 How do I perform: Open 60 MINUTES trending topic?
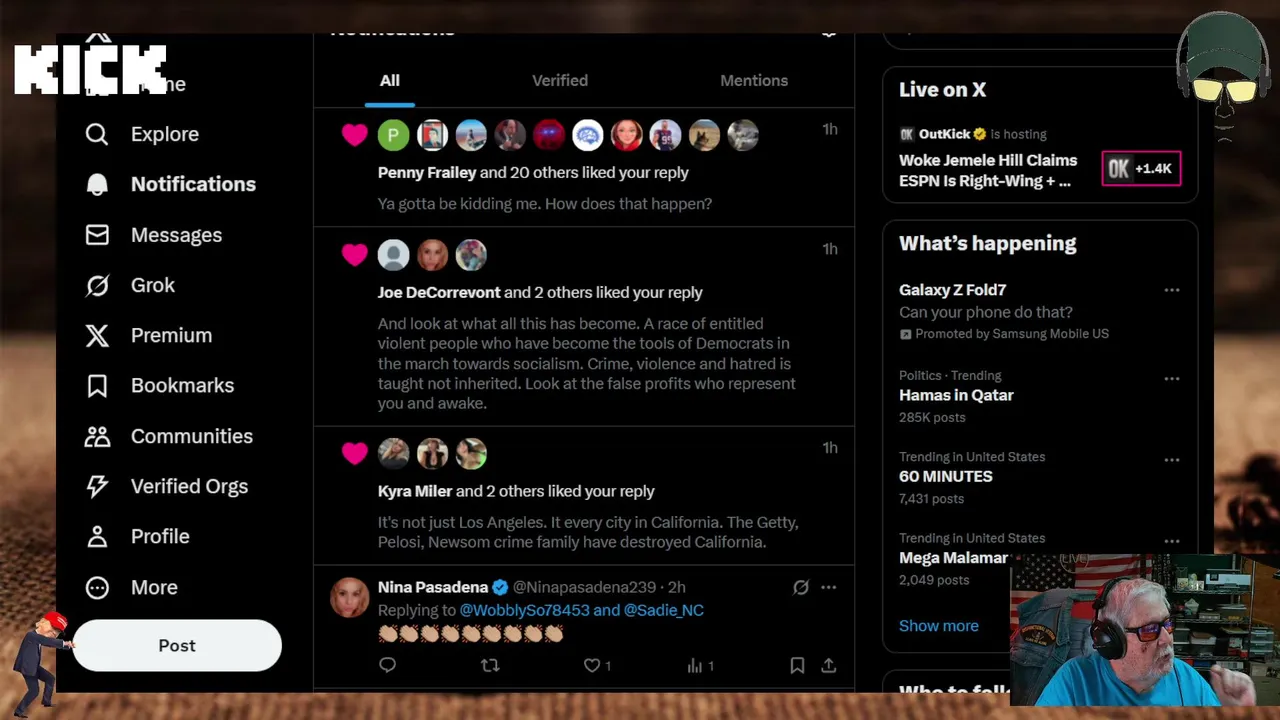[x=946, y=477]
